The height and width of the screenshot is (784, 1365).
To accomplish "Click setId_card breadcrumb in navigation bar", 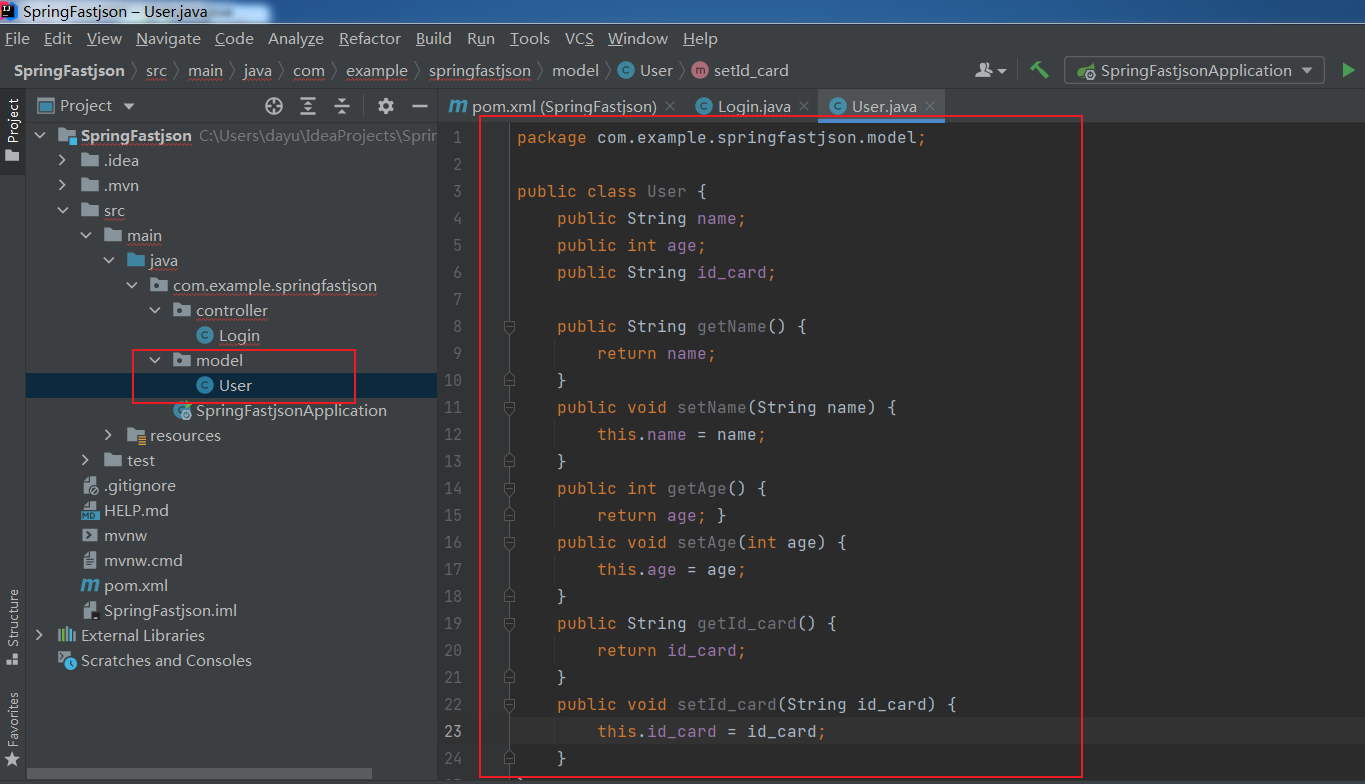I will point(741,71).
